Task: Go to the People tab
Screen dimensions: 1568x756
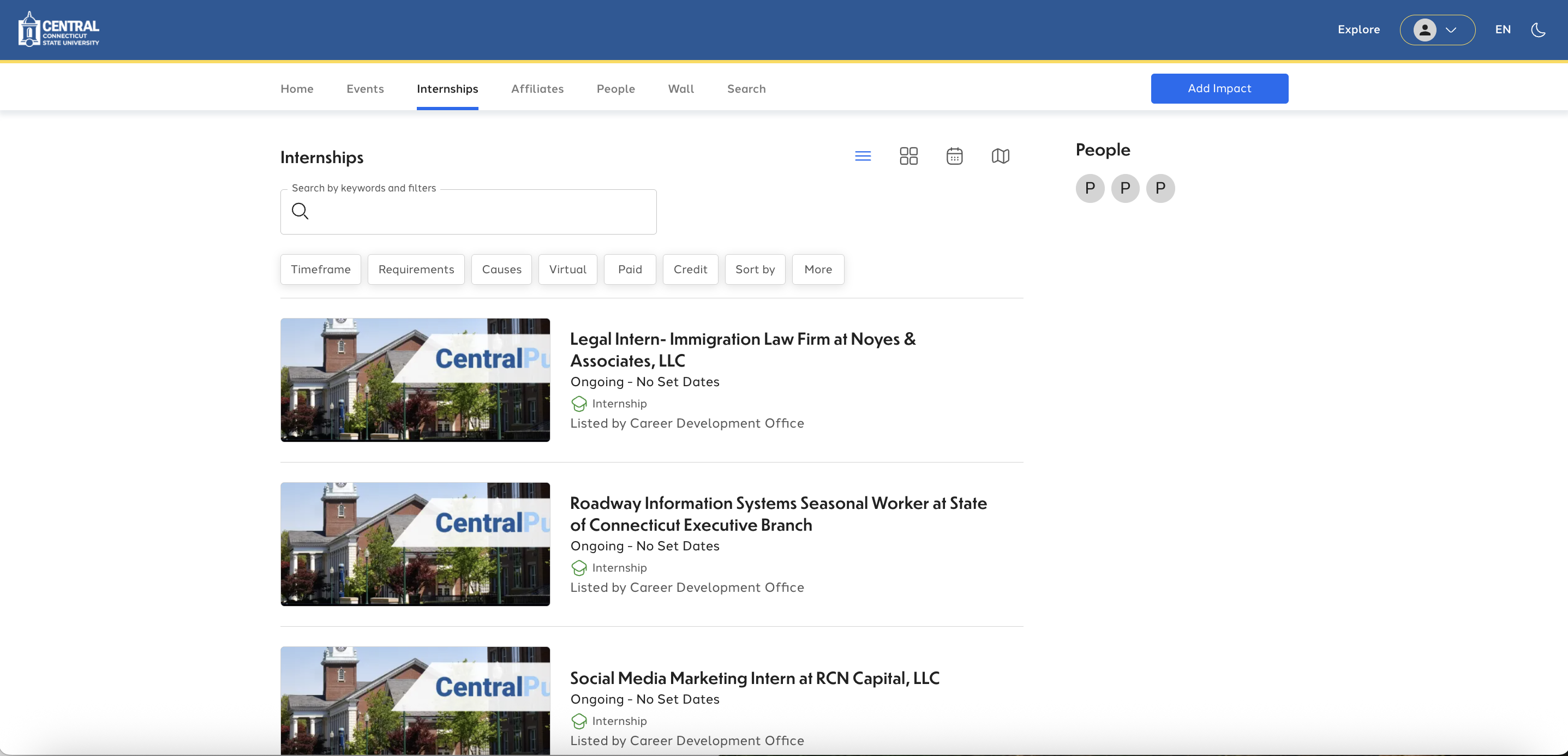Action: coord(615,89)
